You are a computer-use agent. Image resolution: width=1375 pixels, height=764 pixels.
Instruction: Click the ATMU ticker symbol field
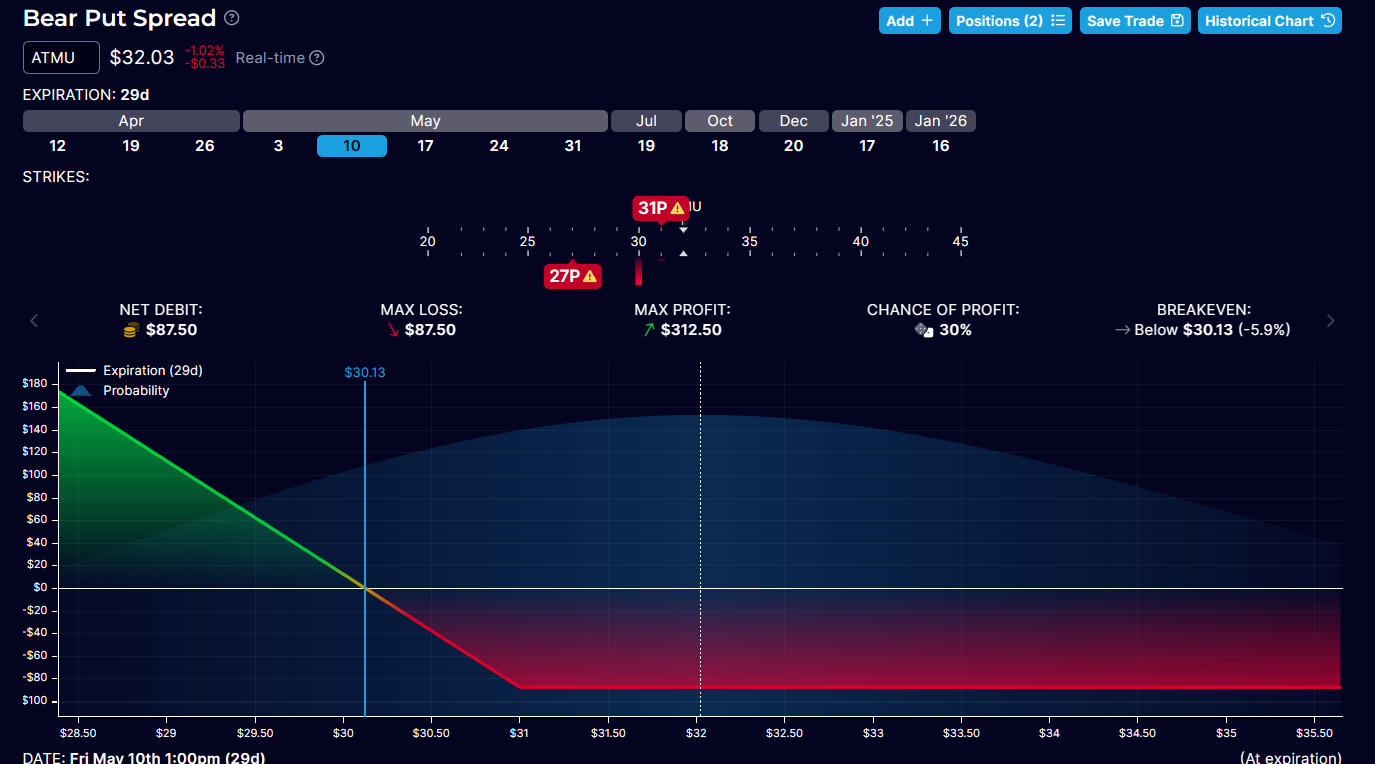point(62,58)
